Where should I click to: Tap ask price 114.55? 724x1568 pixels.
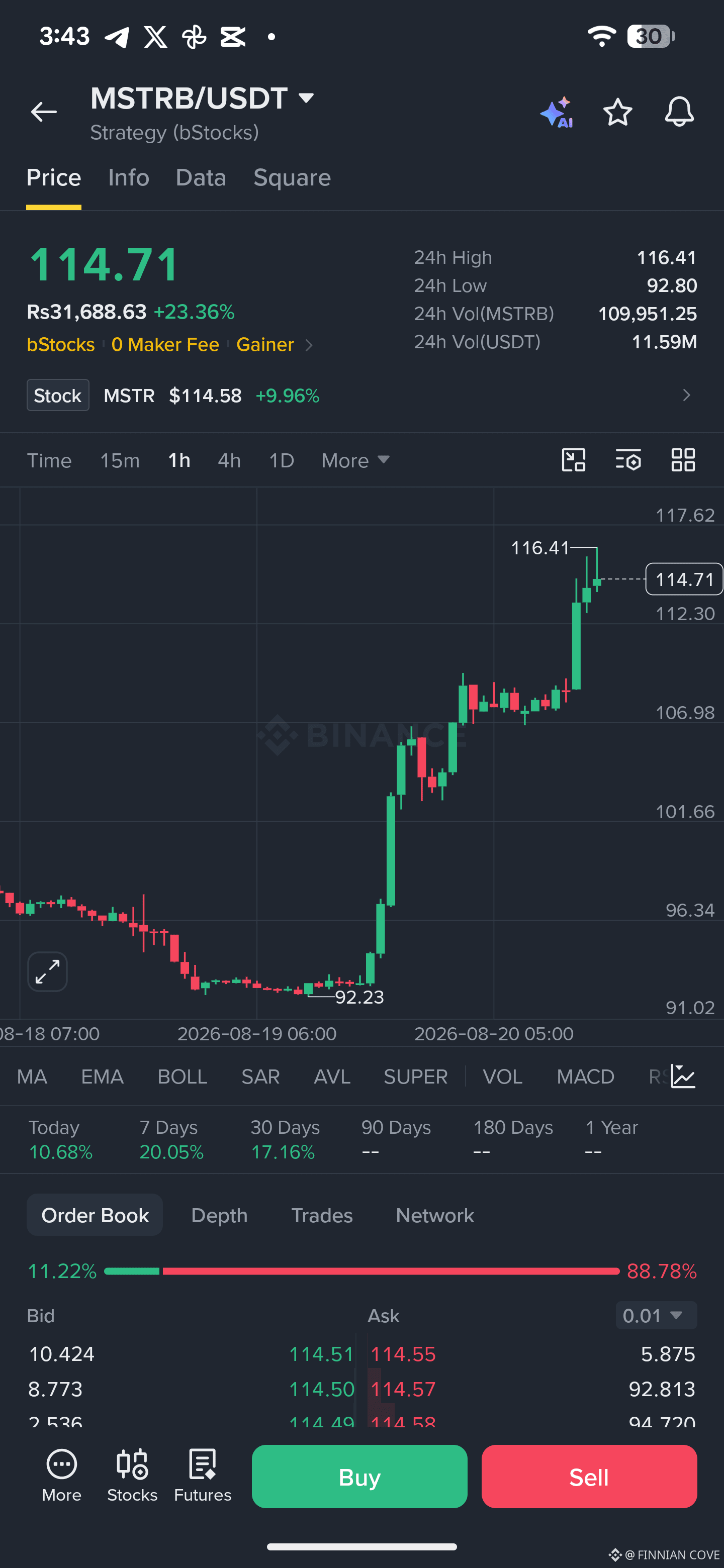tap(403, 1354)
